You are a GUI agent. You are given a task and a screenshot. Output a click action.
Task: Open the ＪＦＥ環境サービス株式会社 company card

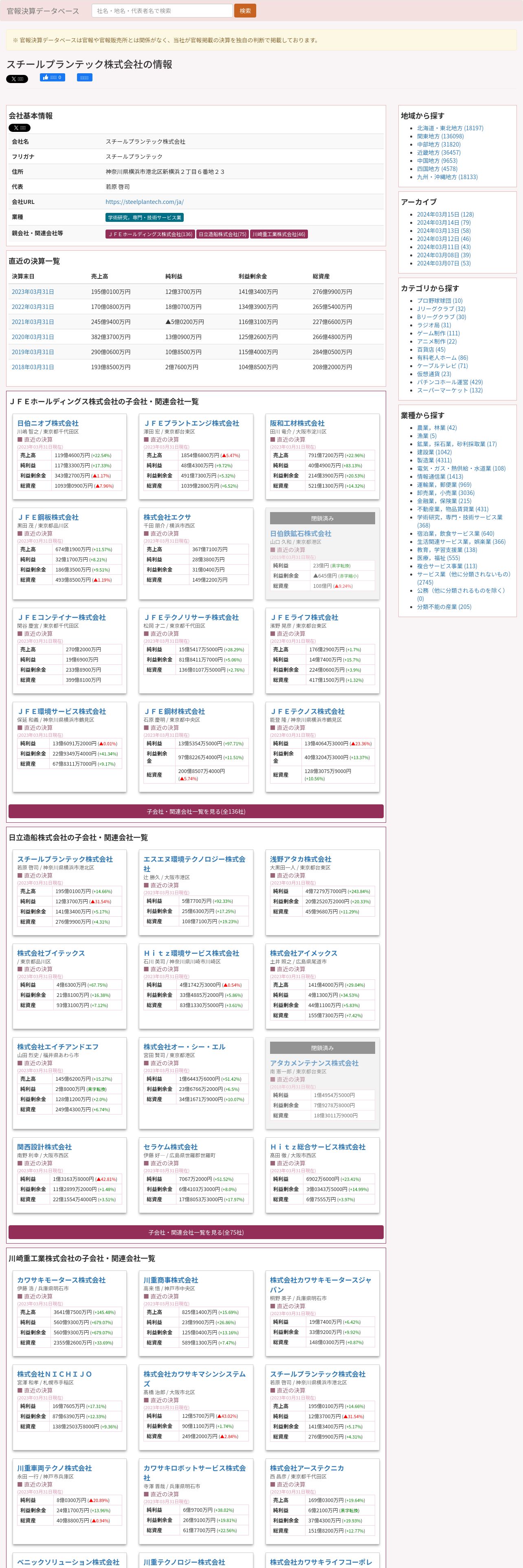[62, 712]
